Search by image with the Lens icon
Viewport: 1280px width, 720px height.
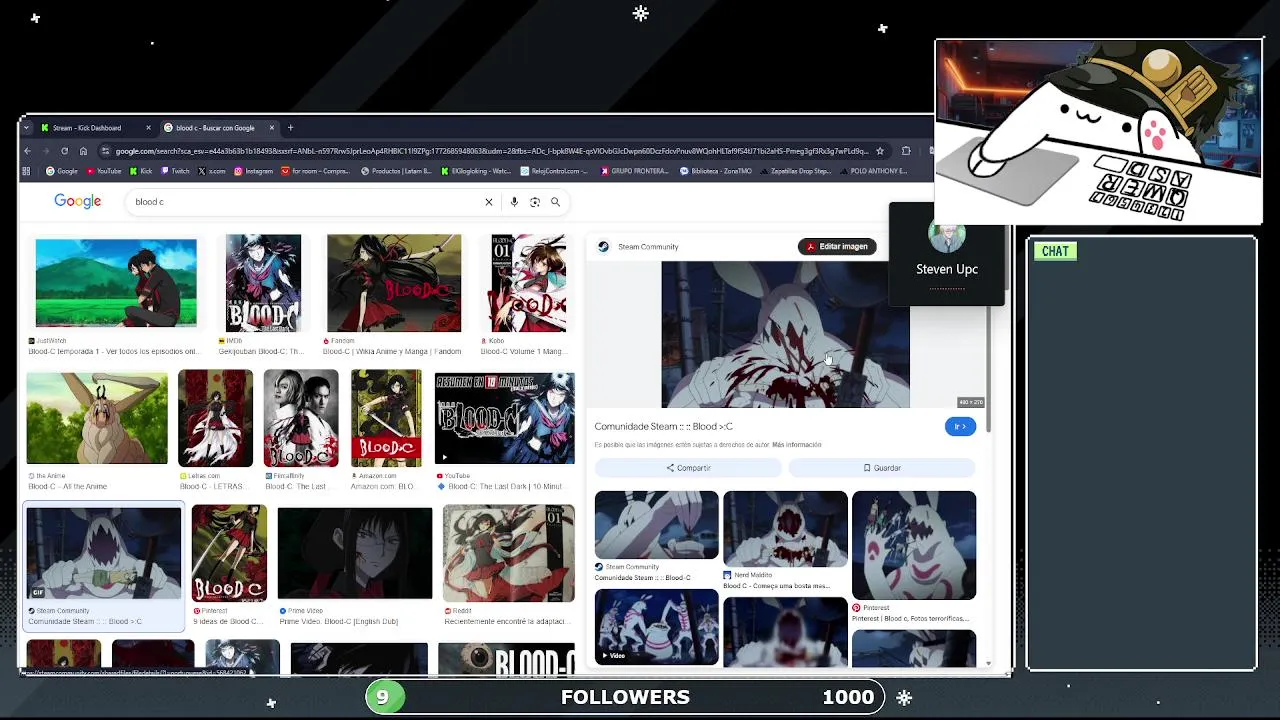(535, 202)
